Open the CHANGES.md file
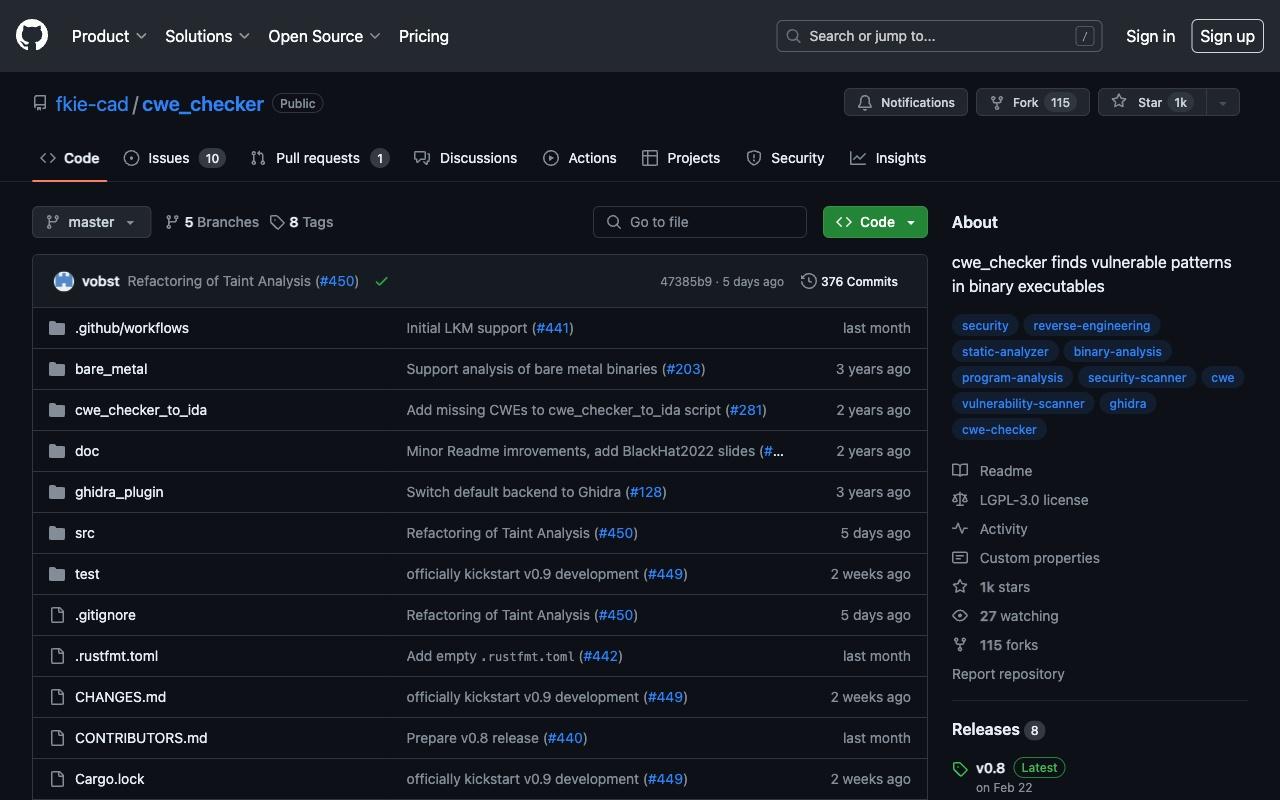Viewport: 1280px width, 800px height. click(x=120, y=697)
